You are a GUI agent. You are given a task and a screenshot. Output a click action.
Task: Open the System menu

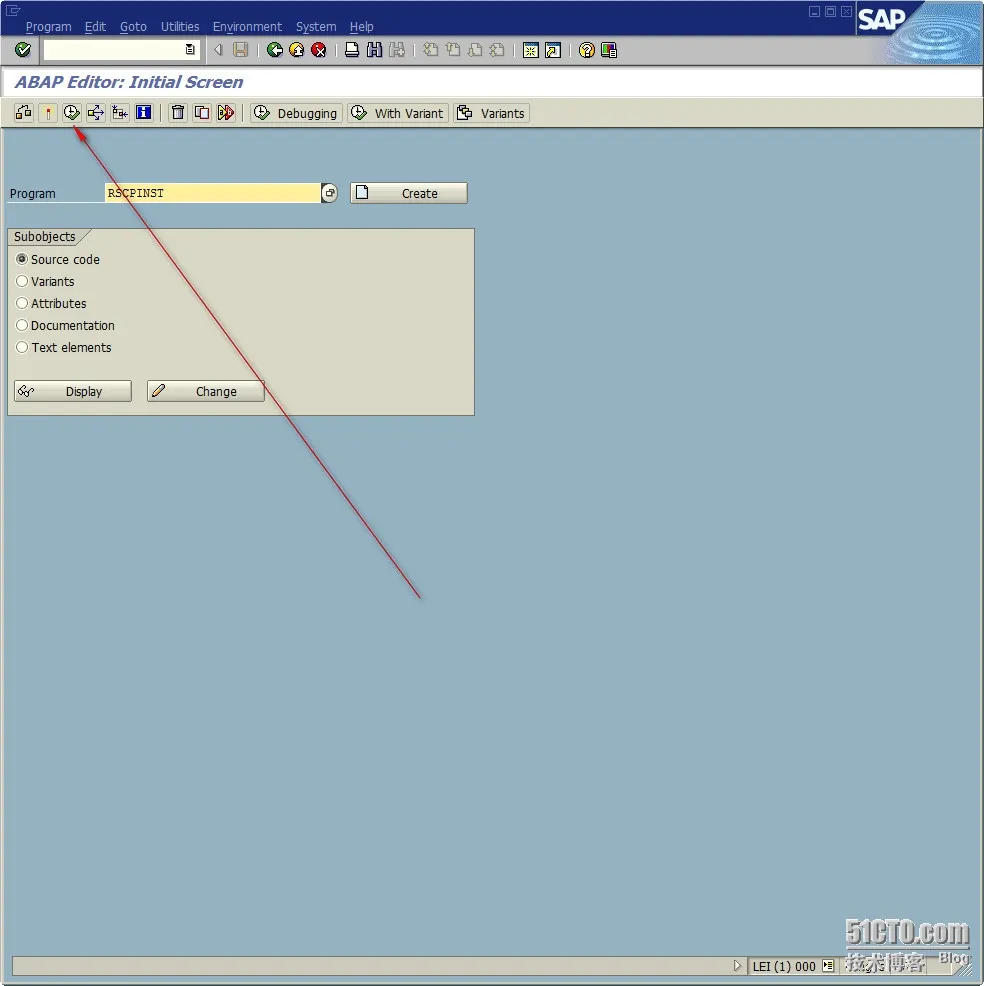[x=316, y=26]
